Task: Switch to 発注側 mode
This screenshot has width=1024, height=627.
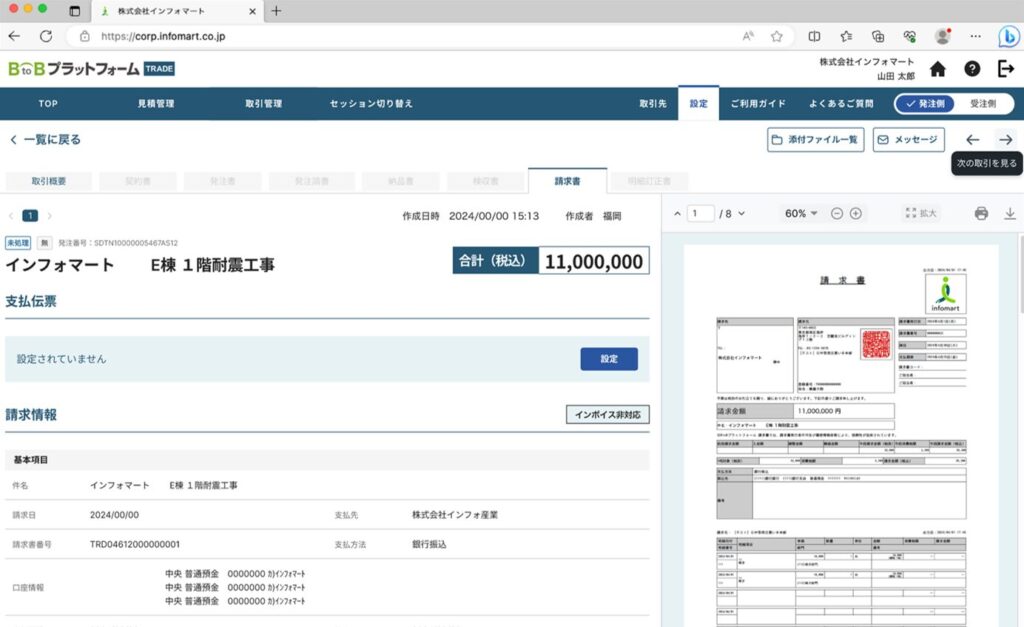Action: pyautogui.click(x=925, y=104)
